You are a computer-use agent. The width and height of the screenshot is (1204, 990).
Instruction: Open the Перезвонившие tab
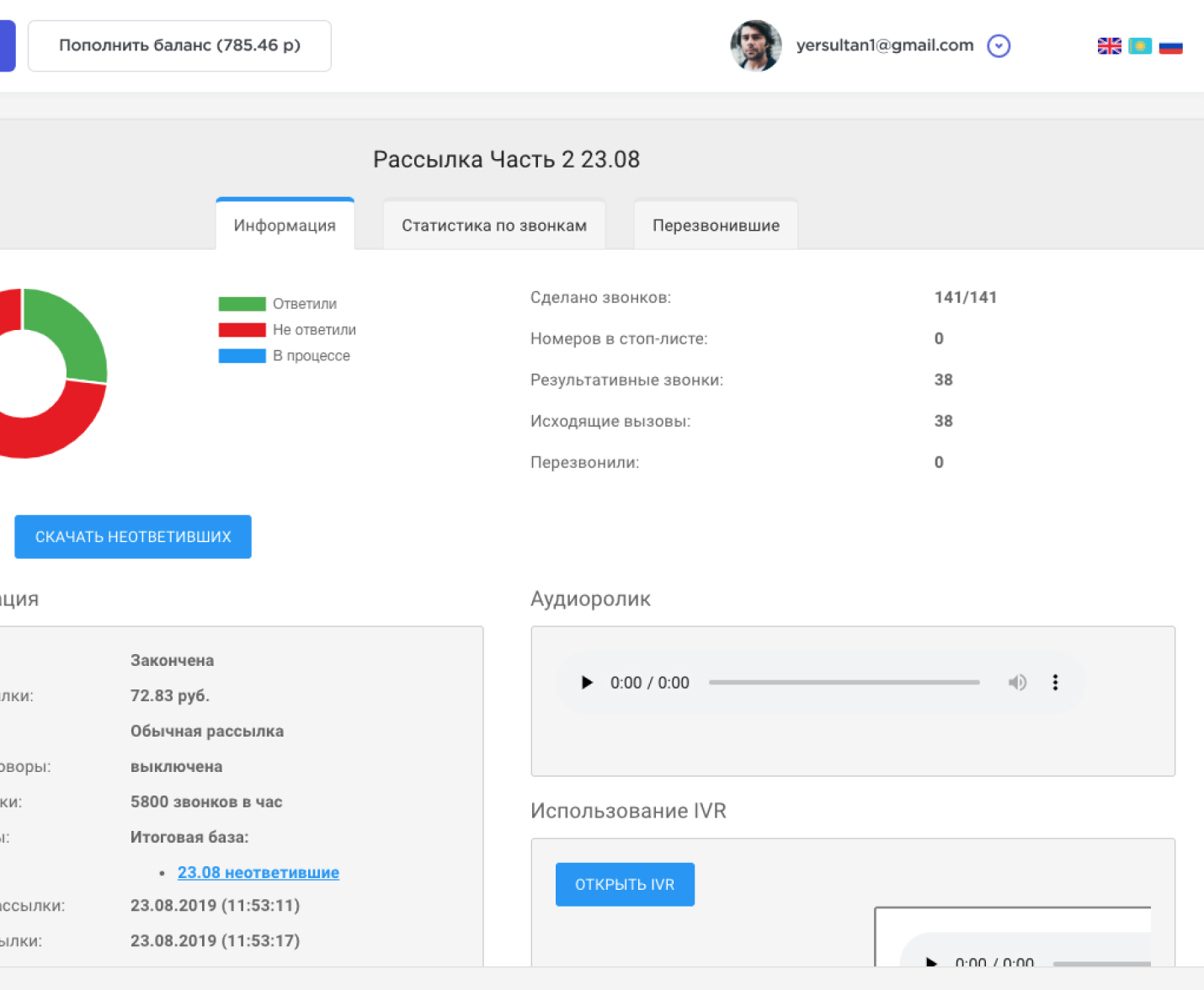tap(716, 226)
